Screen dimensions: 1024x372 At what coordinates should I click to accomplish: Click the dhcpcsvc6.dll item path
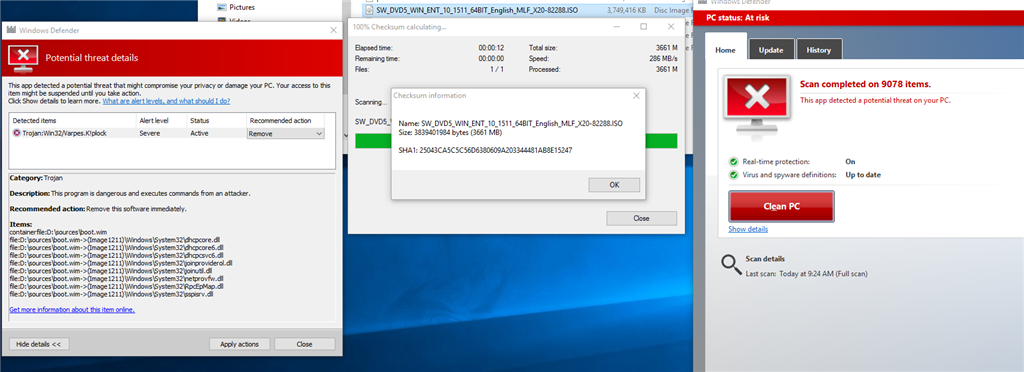117,255
